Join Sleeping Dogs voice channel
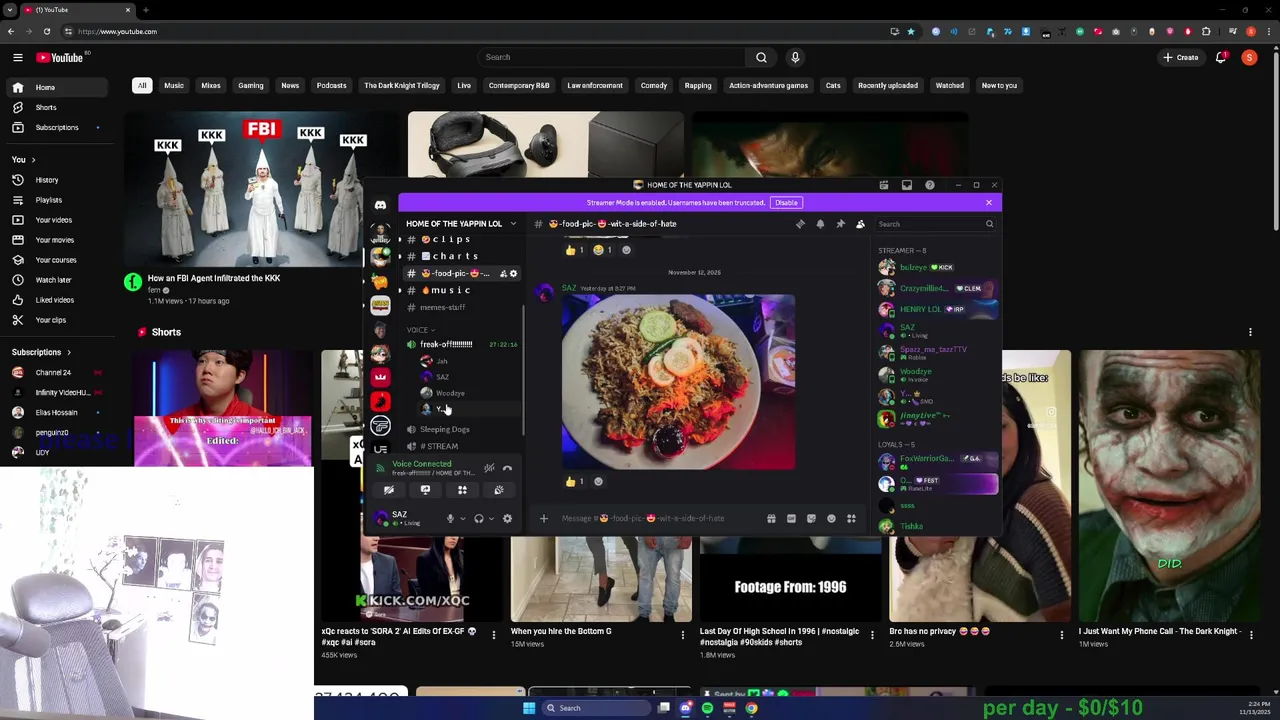 click(445, 429)
